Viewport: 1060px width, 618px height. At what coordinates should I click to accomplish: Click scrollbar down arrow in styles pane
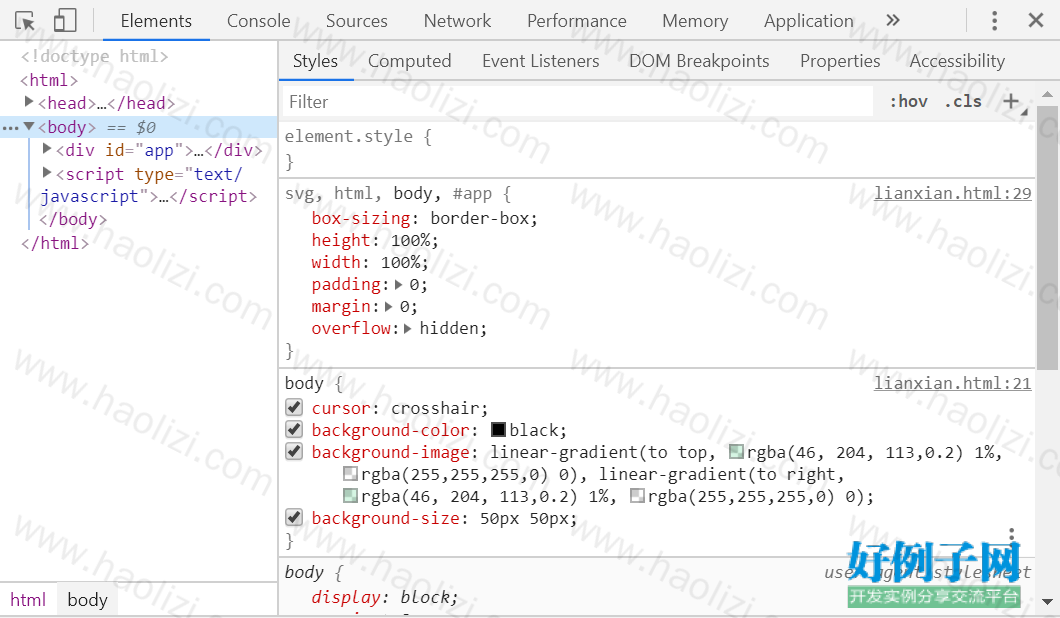1048,601
